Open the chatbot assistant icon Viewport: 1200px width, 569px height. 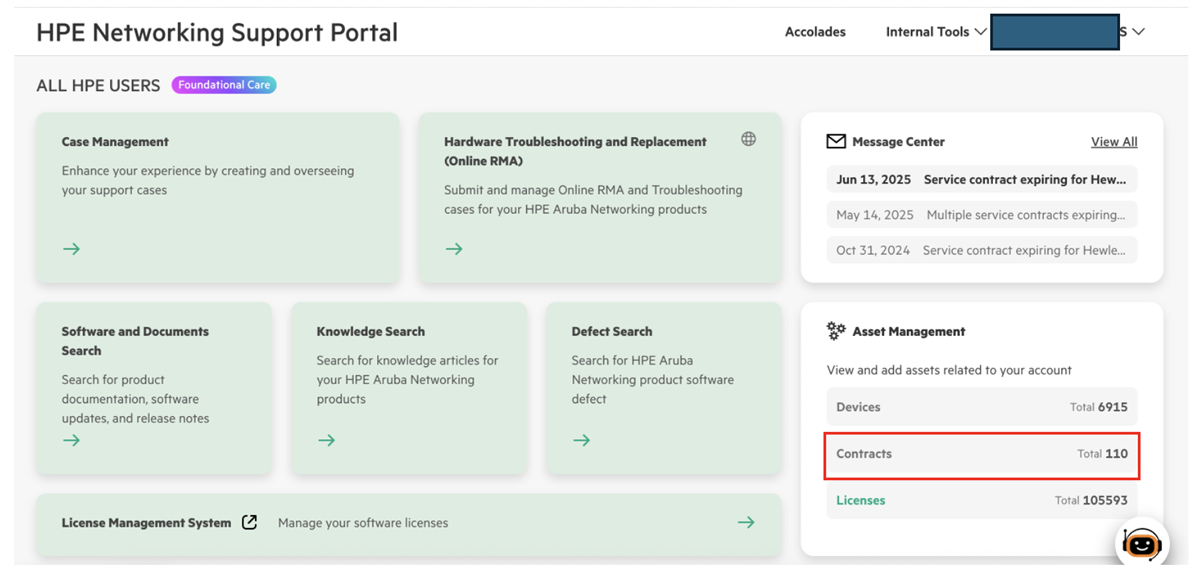(x=1141, y=543)
